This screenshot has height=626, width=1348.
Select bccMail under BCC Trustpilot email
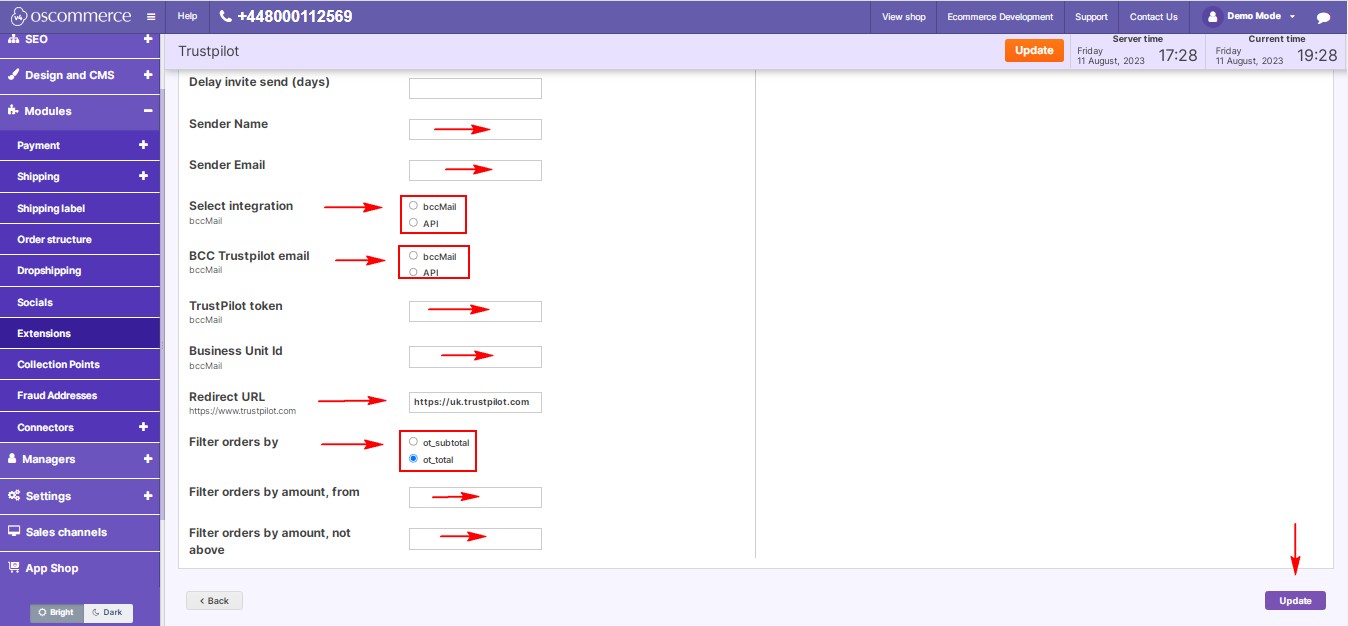[413, 256]
